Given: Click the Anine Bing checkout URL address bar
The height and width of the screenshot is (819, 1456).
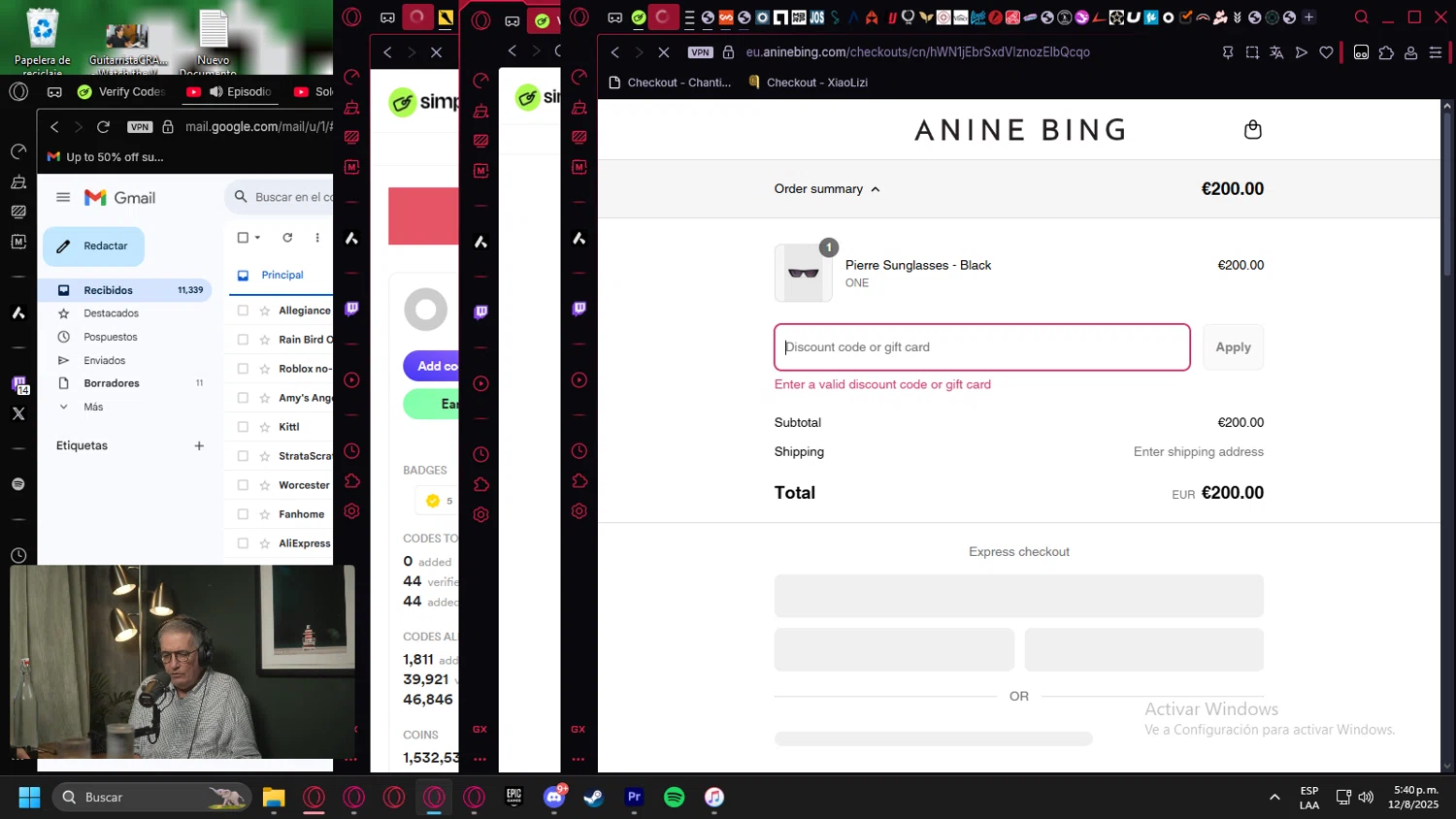Looking at the screenshot, I should coord(917,52).
